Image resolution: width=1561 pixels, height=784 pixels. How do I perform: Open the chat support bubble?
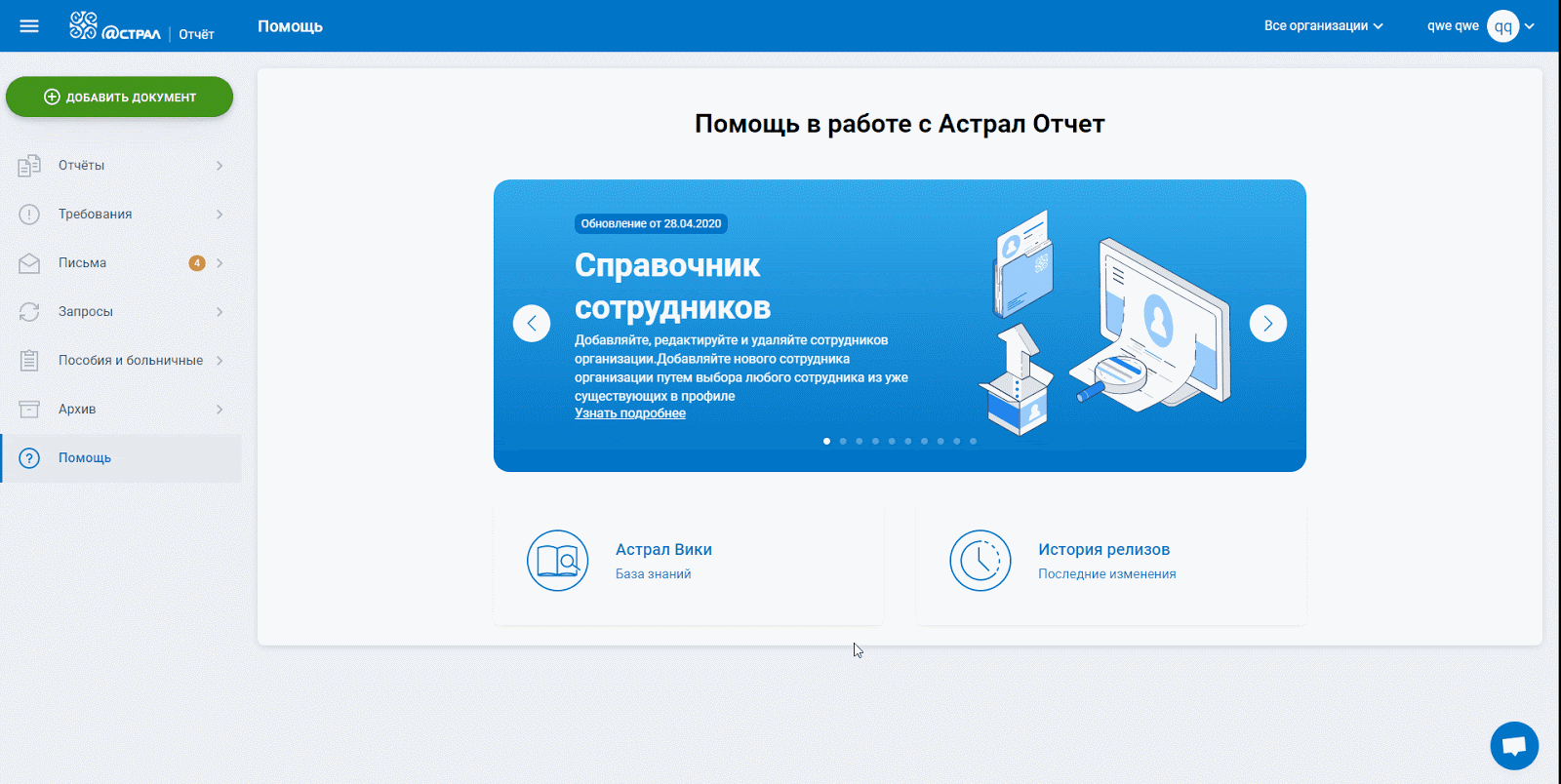coord(1514,746)
